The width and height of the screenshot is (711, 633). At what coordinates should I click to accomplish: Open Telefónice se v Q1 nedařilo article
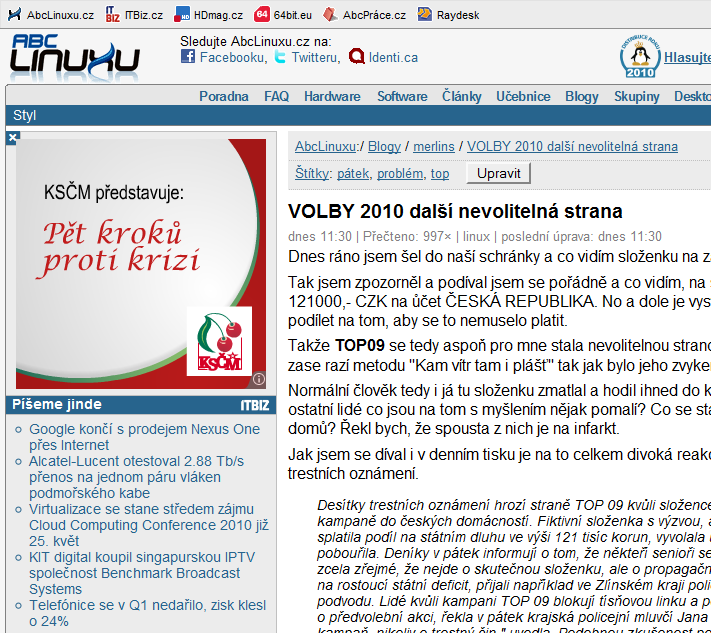click(x=147, y=613)
